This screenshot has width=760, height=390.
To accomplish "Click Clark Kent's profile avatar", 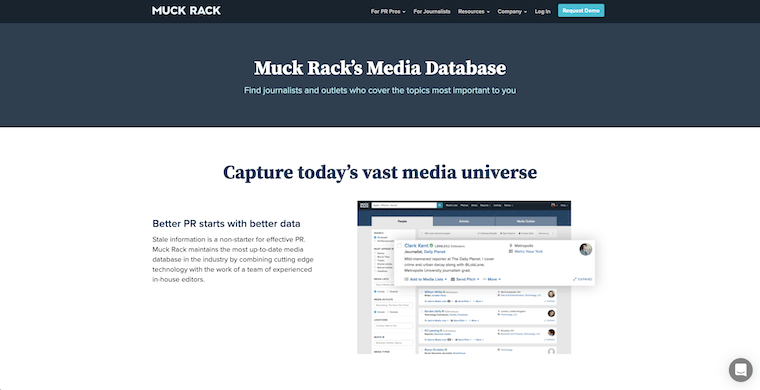I will [x=586, y=249].
